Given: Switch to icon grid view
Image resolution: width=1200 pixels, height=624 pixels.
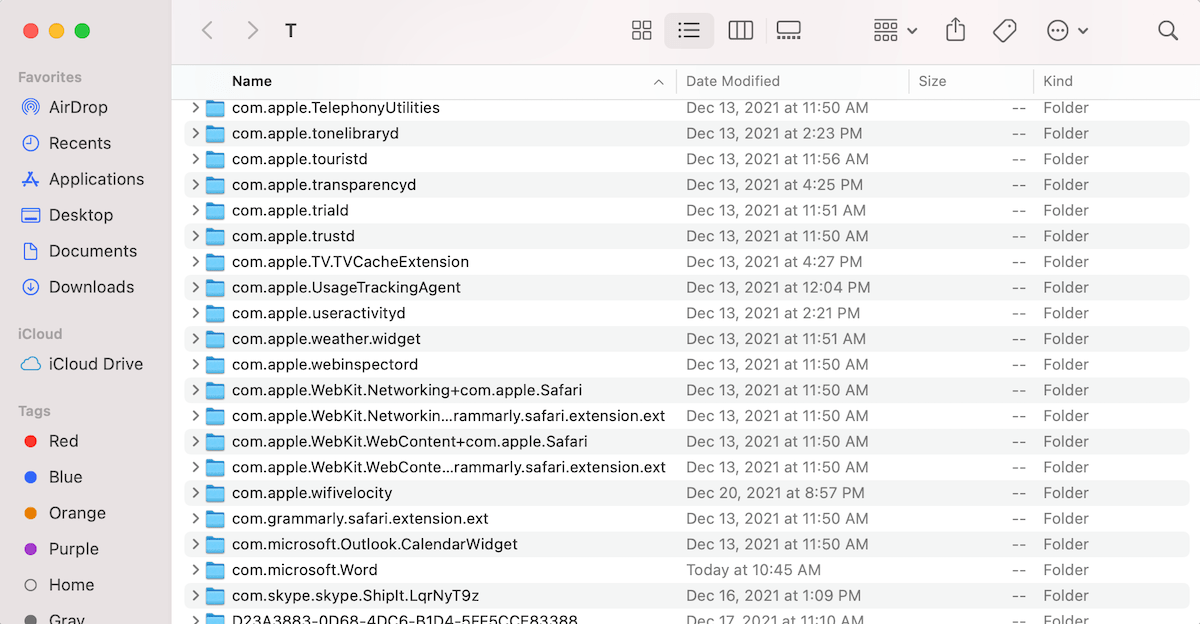Looking at the screenshot, I should [642, 31].
